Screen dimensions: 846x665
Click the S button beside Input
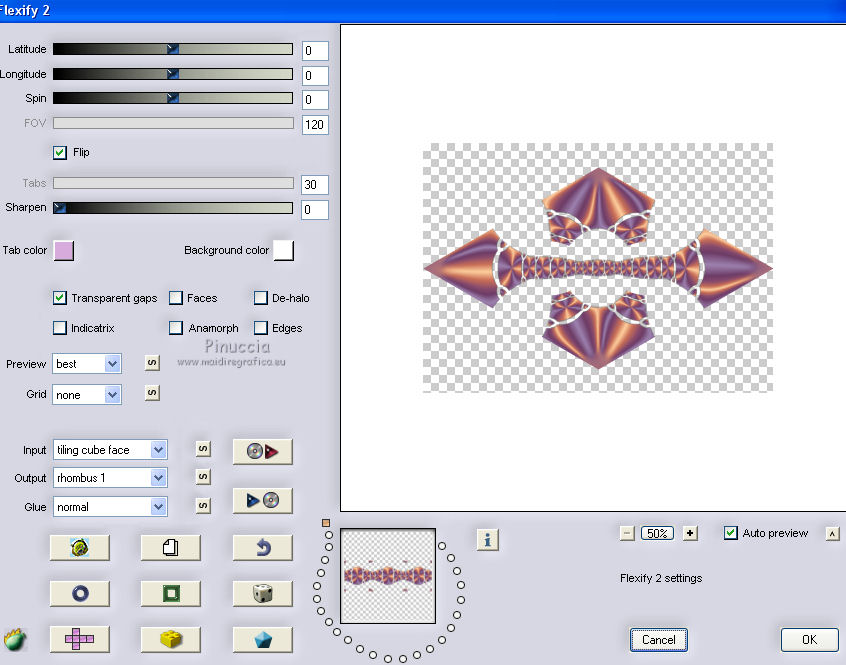pos(203,449)
